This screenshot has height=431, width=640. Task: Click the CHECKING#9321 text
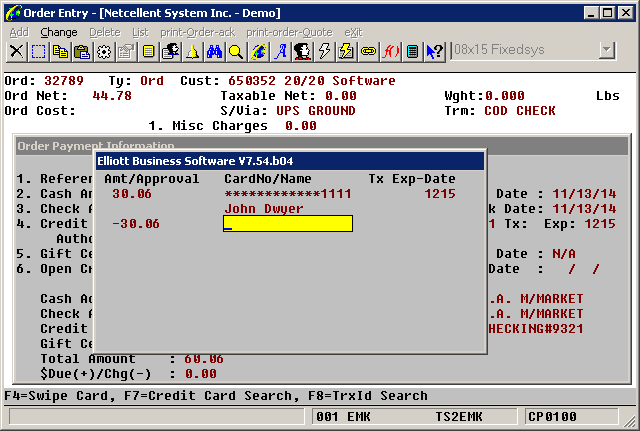(536, 329)
